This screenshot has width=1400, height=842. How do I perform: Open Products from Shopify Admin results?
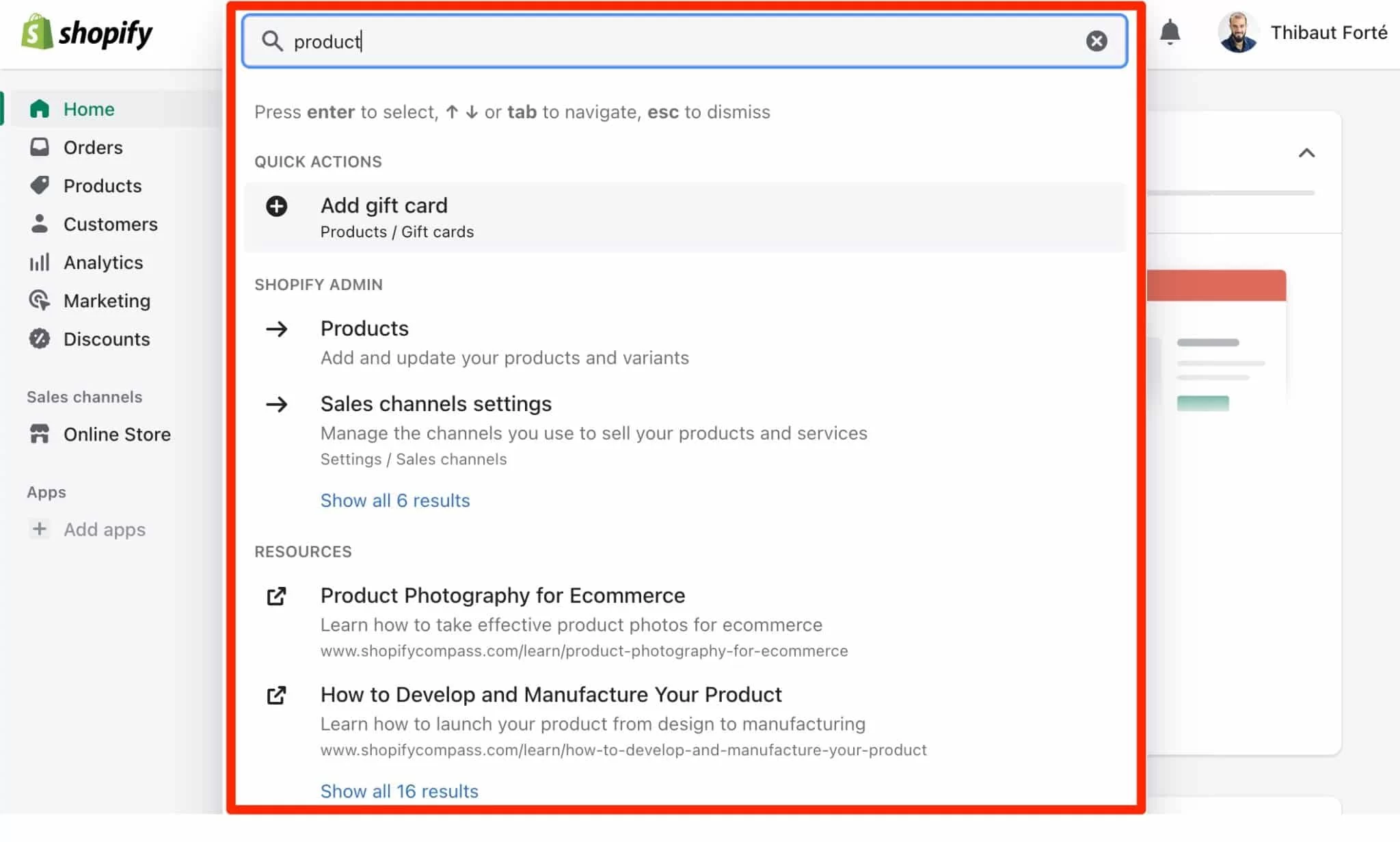tap(364, 328)
